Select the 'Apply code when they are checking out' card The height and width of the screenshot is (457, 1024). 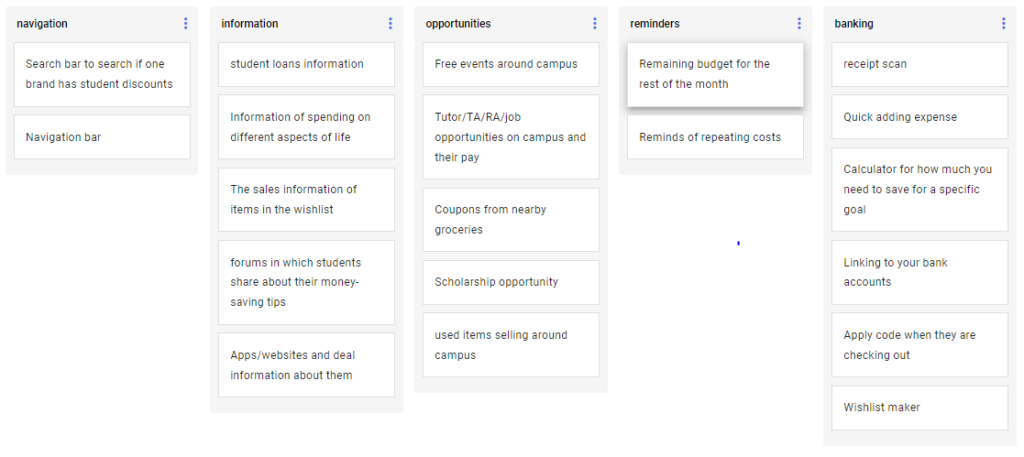919,345
